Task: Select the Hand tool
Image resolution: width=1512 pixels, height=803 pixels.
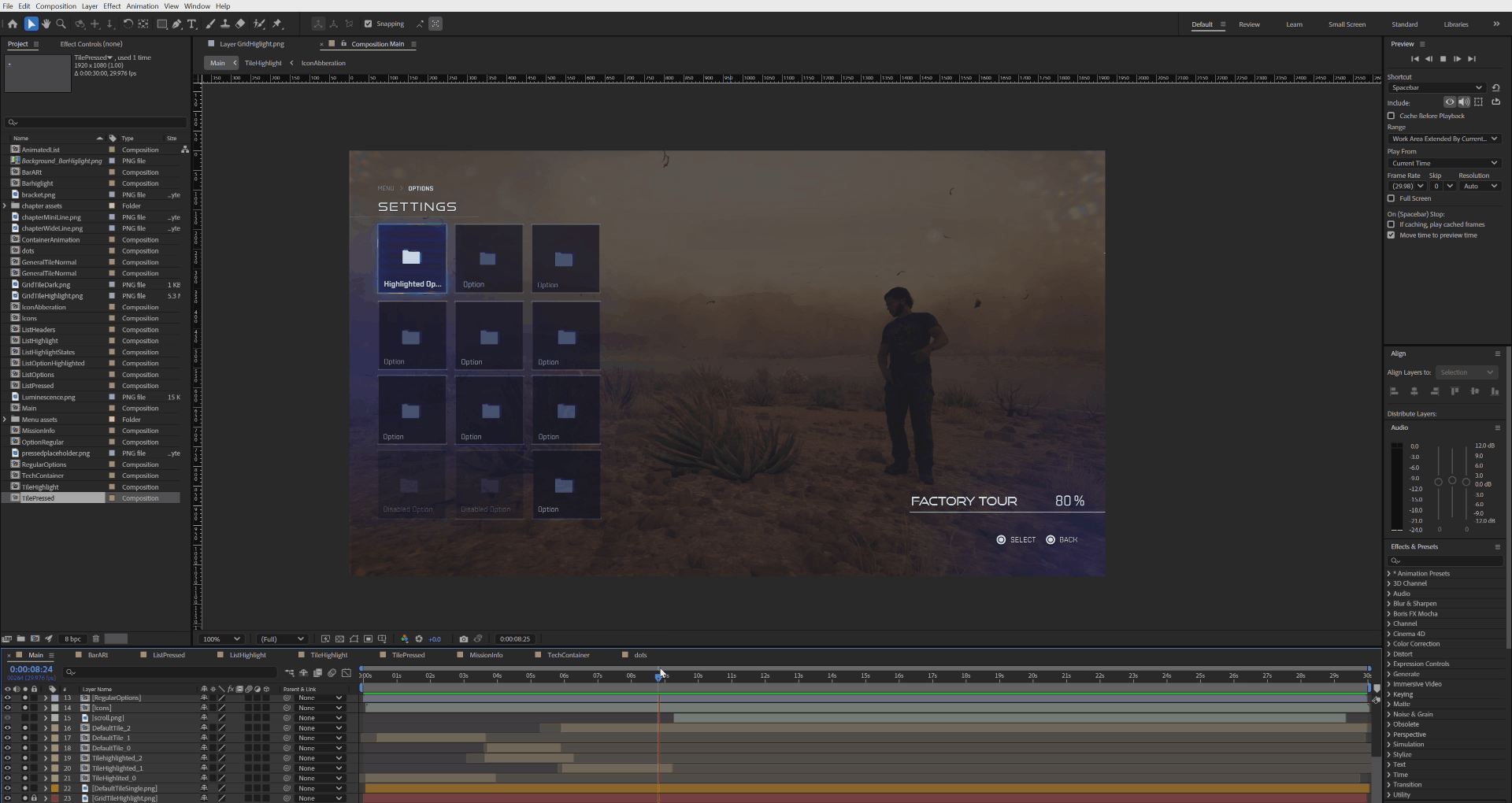Action: pyautogui.click(x=46, y=24)
